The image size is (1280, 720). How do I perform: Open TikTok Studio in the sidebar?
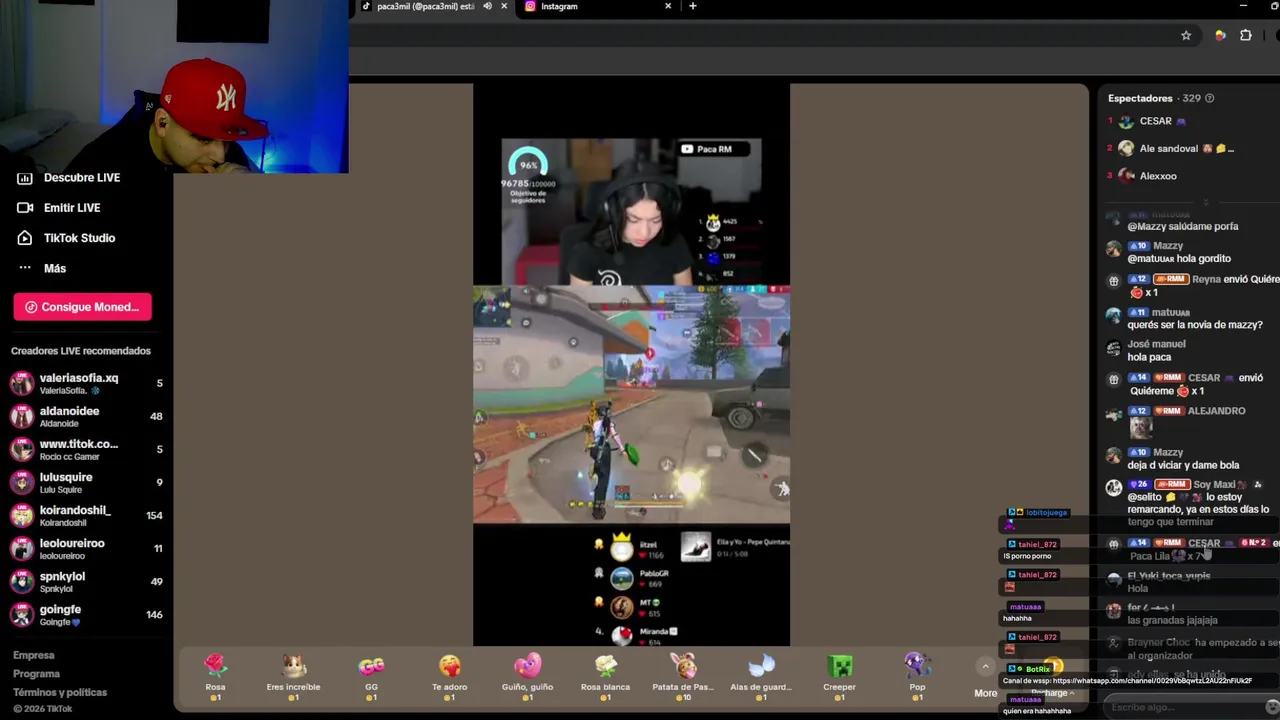click(x=67, y=238)
